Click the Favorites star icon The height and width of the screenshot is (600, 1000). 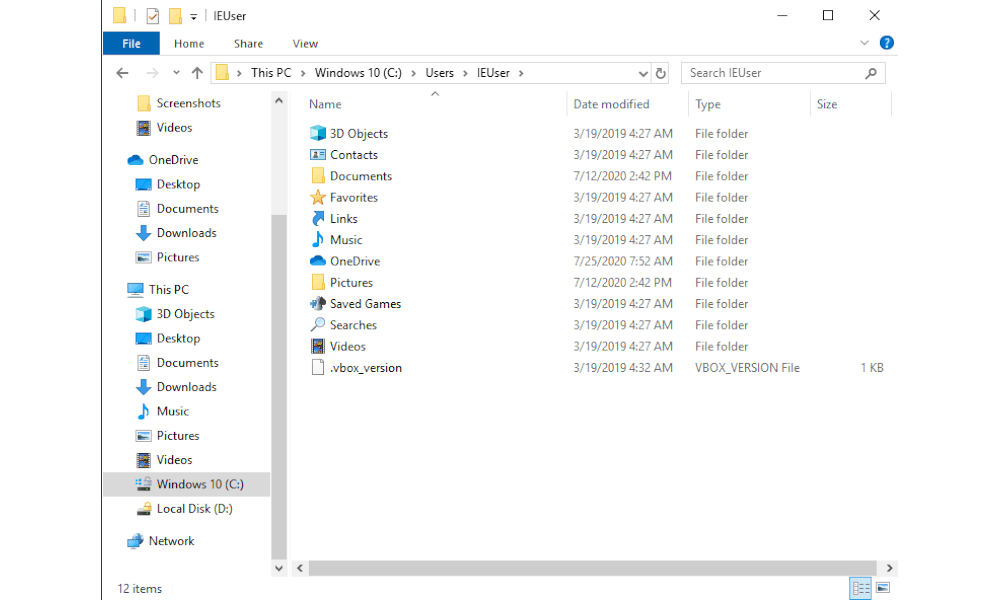[318, 197]
